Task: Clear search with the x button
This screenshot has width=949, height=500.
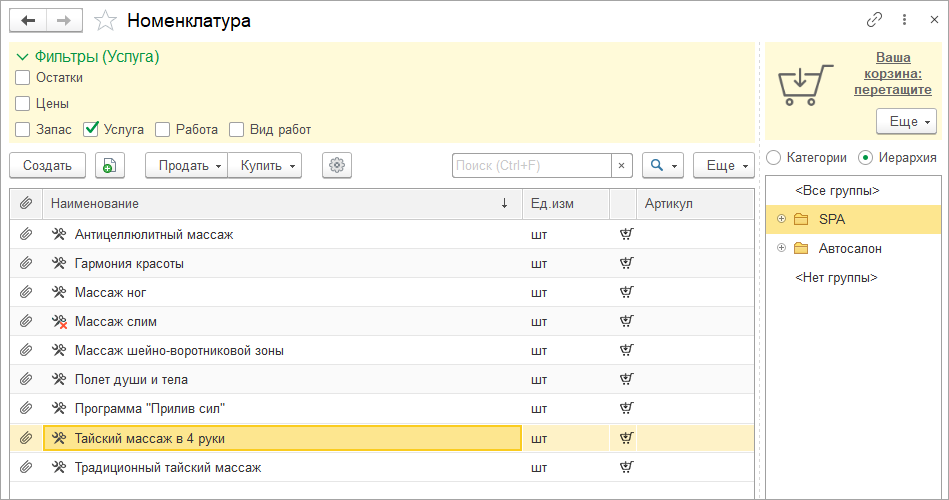Action: (622, 166)
